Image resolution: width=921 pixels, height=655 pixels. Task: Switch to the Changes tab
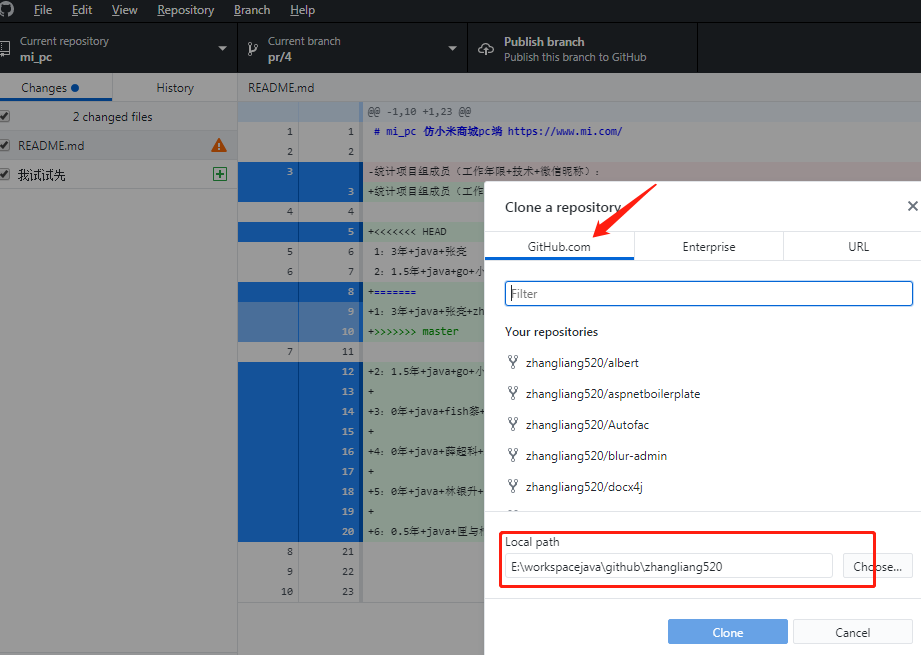56,88
